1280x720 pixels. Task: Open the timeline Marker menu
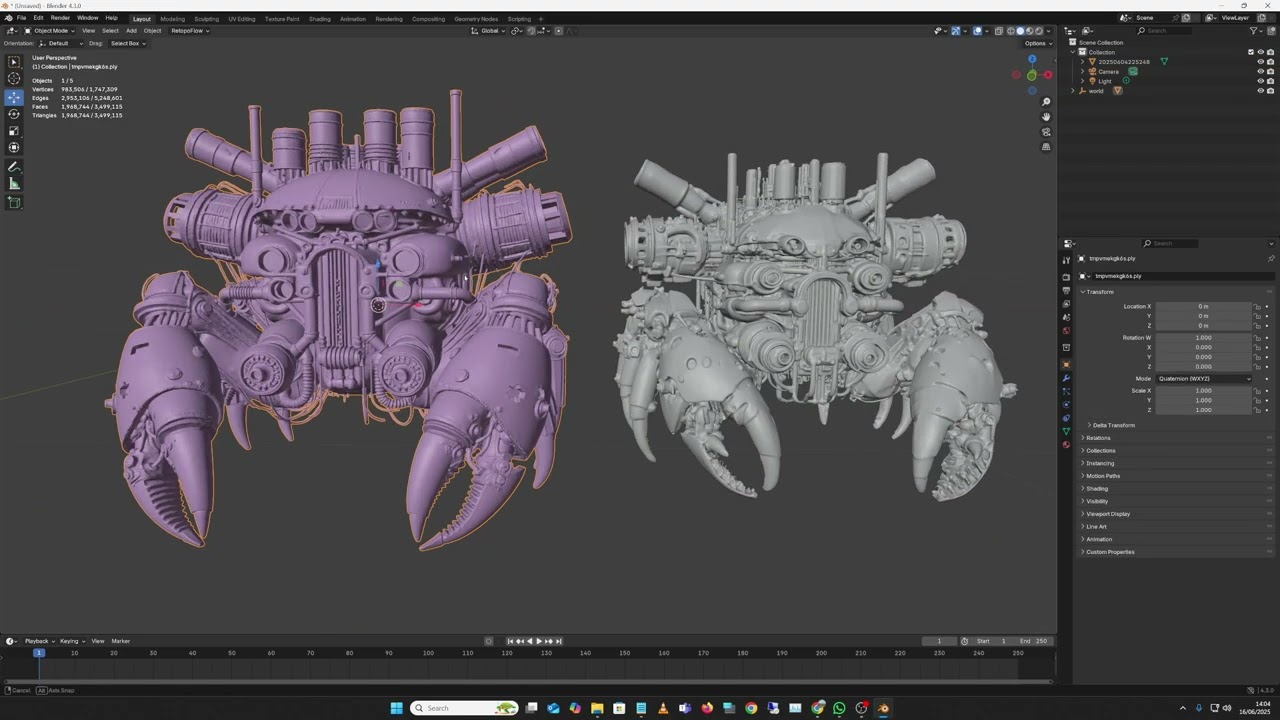[121, 641]
